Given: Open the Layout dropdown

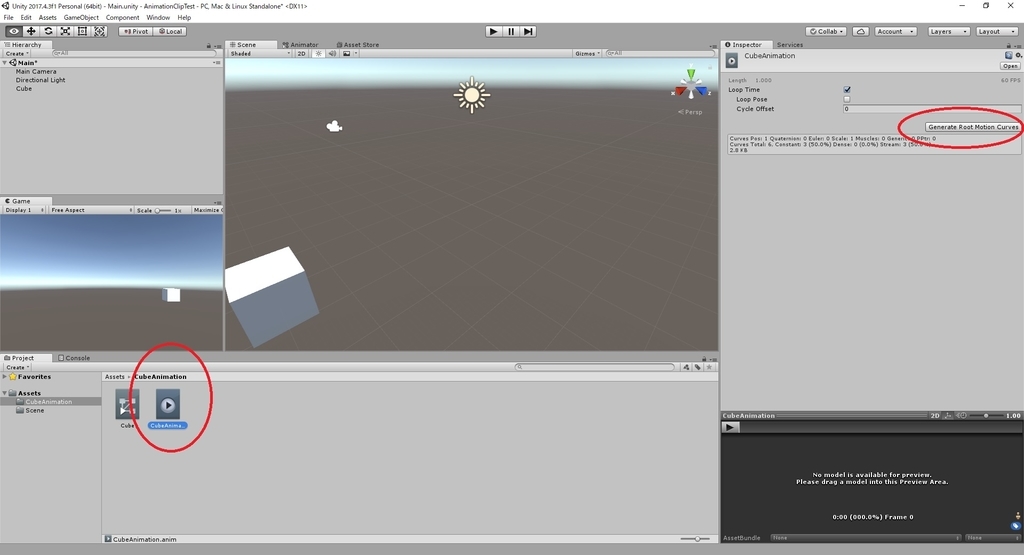Looking at the screenshot, I should tap(997, 31).
